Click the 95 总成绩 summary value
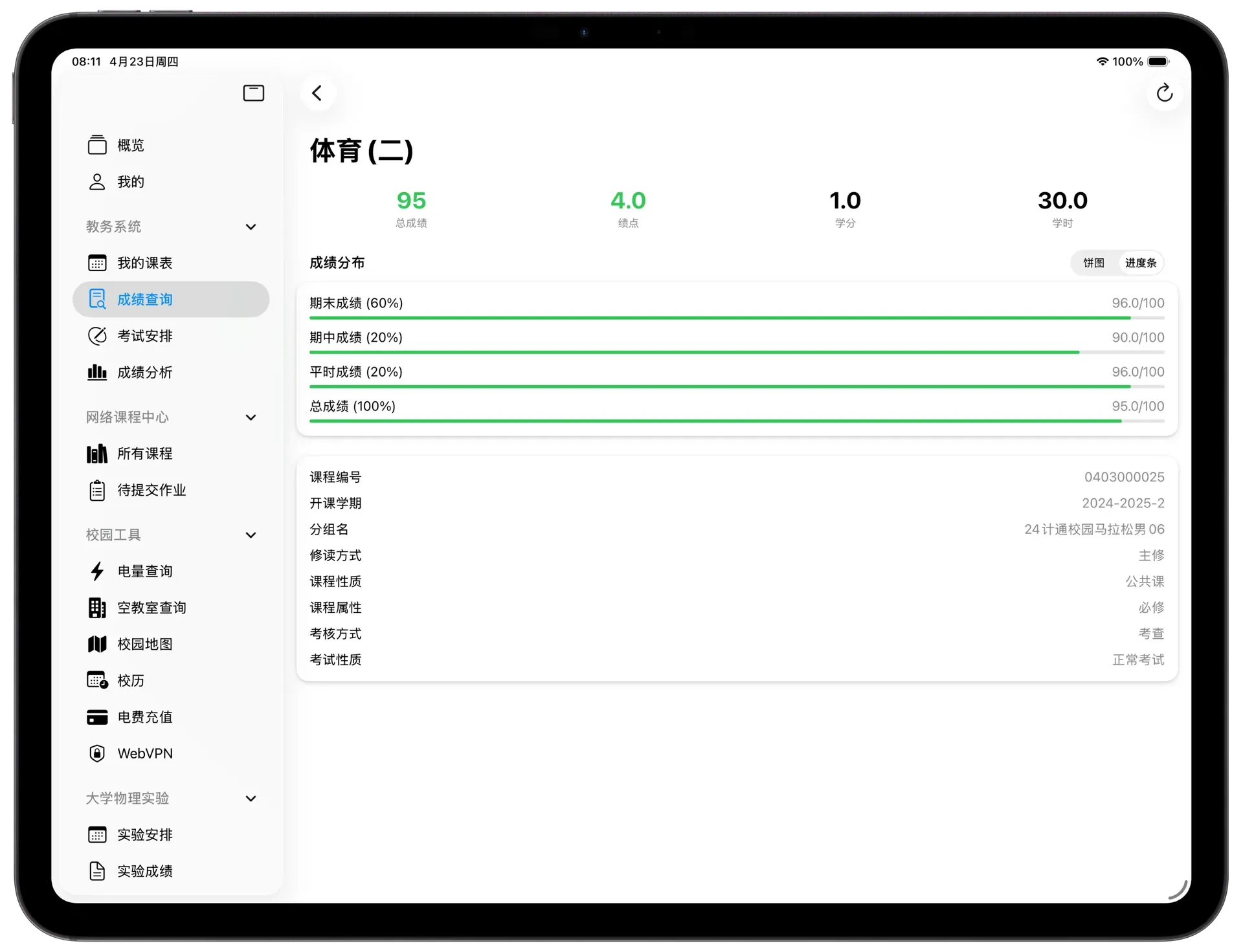This screenshot has height=952, width=1243. tap(411, 201)
